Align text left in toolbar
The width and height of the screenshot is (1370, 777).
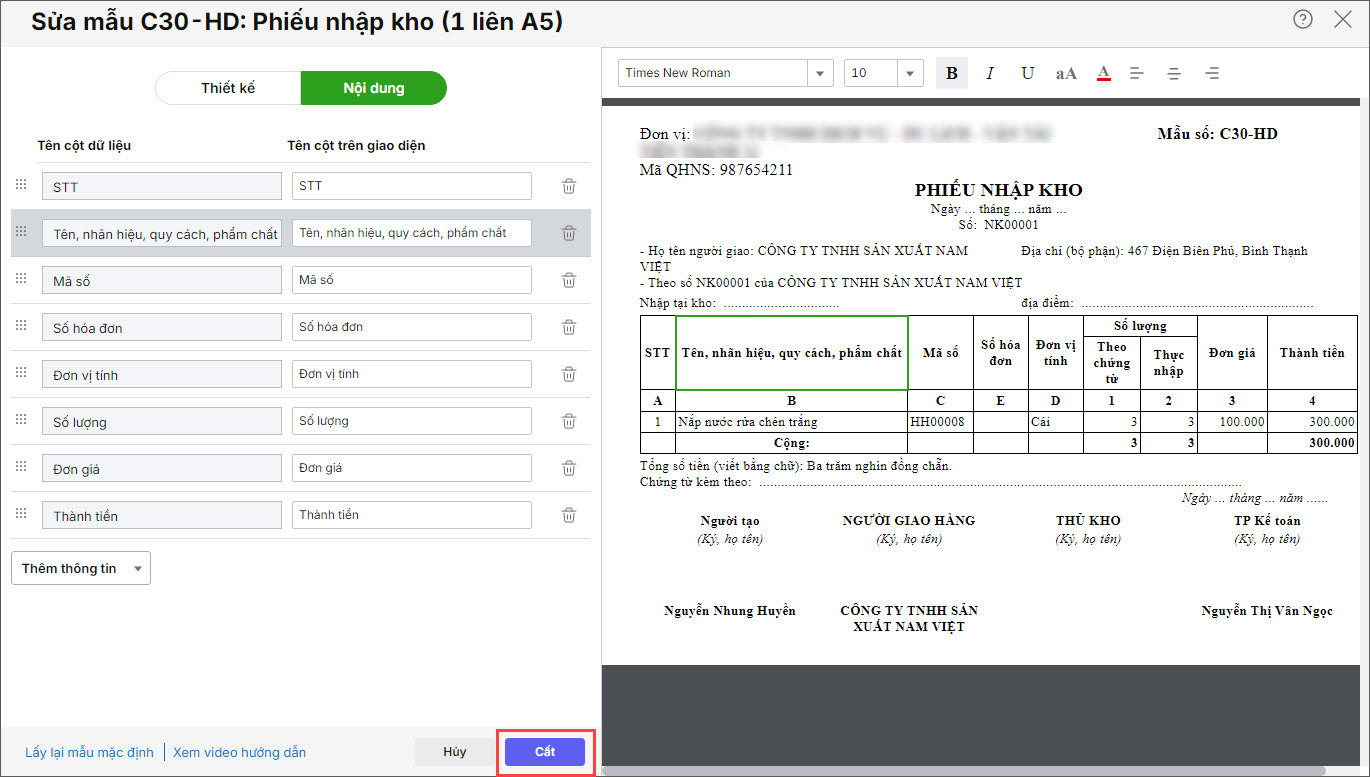click(1137, 73)
